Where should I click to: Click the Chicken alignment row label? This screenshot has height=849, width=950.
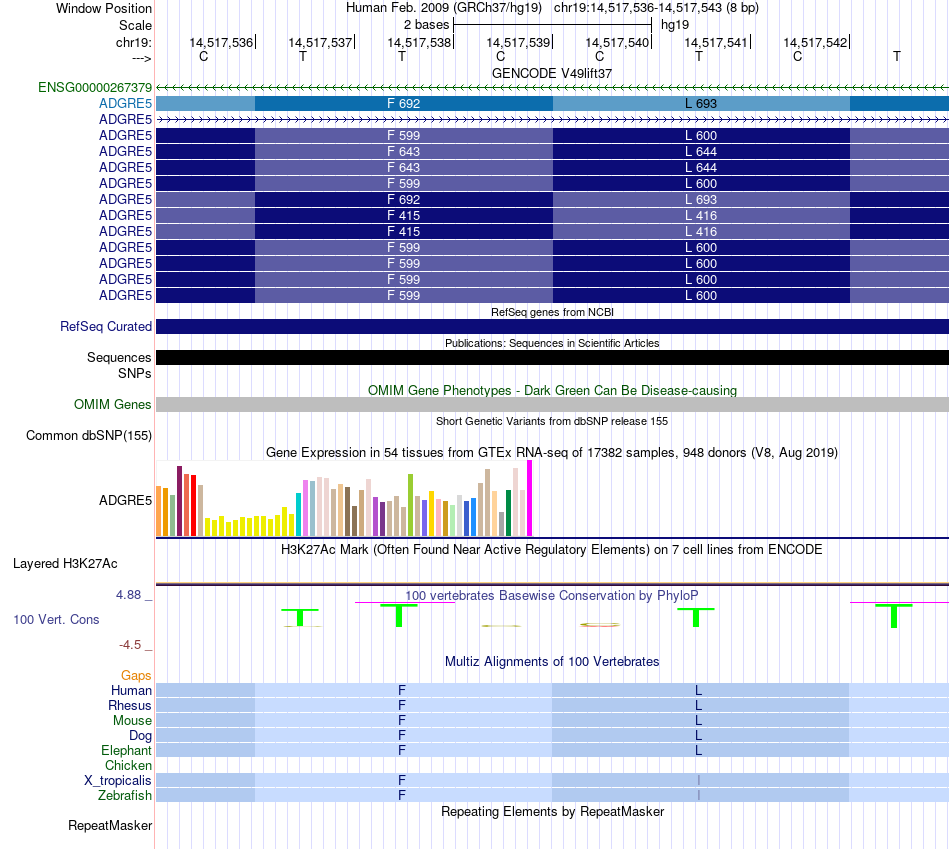click(x=128, y=765)
